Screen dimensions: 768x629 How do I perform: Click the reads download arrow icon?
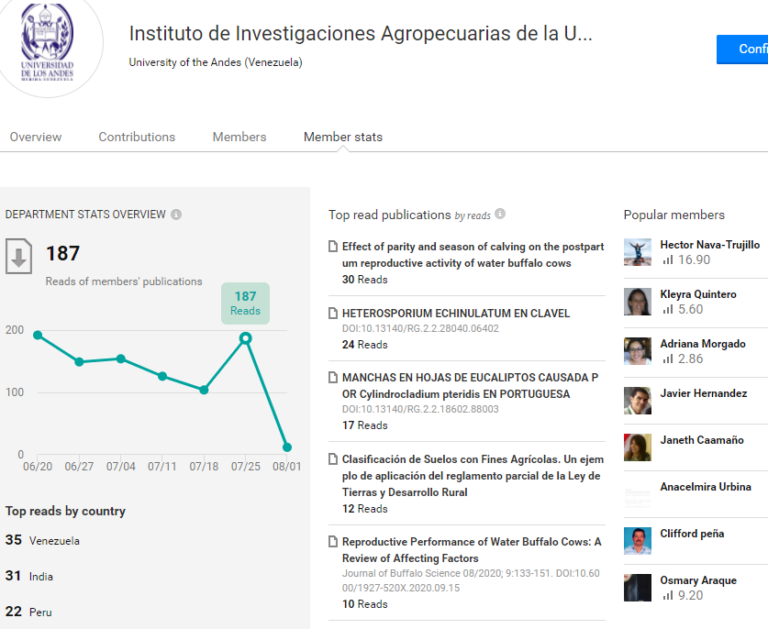pyautogui.click(x=19, y=256)
